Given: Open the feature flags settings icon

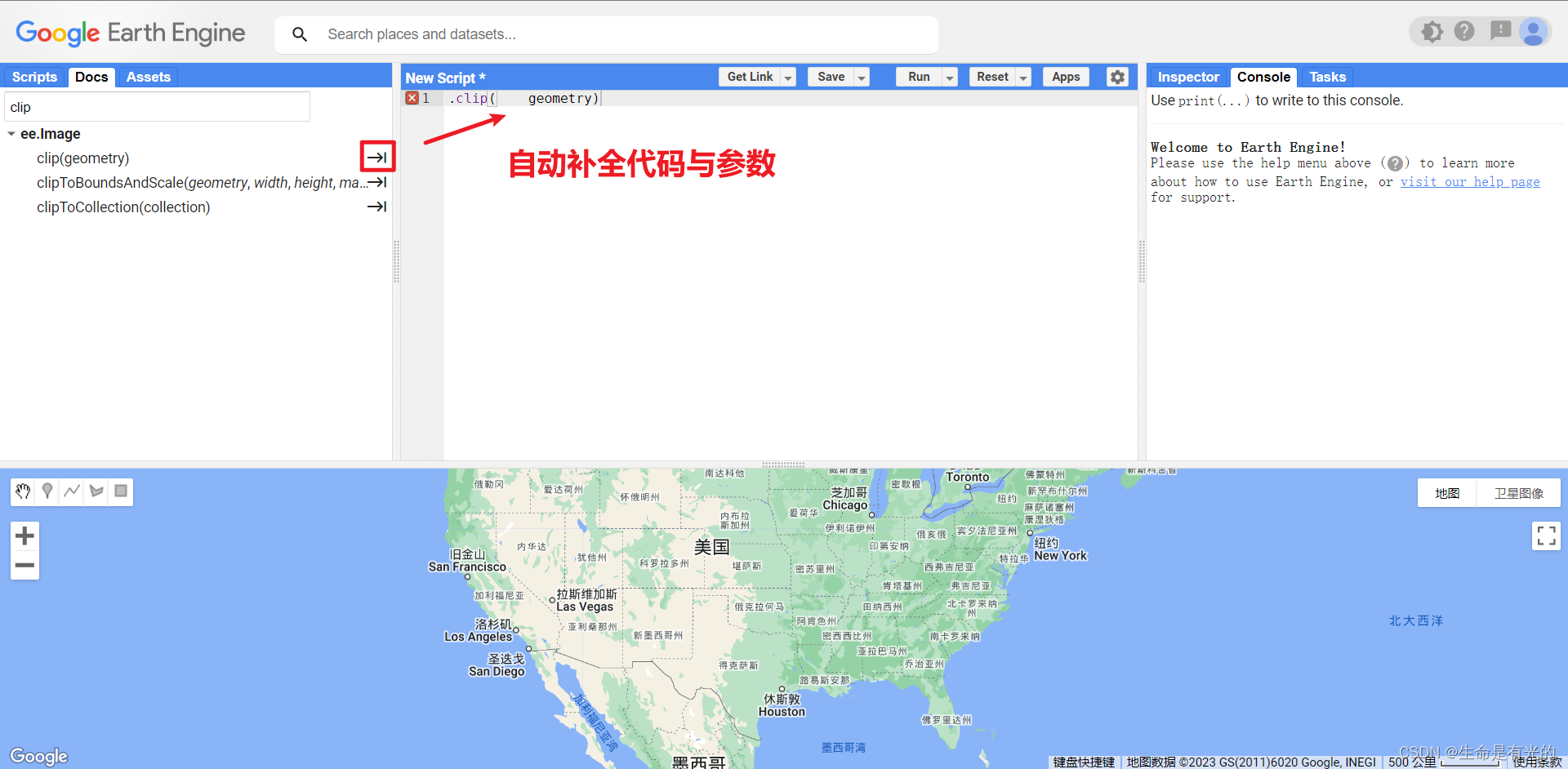Looking at the screenshot, I should coord(1432,32).
